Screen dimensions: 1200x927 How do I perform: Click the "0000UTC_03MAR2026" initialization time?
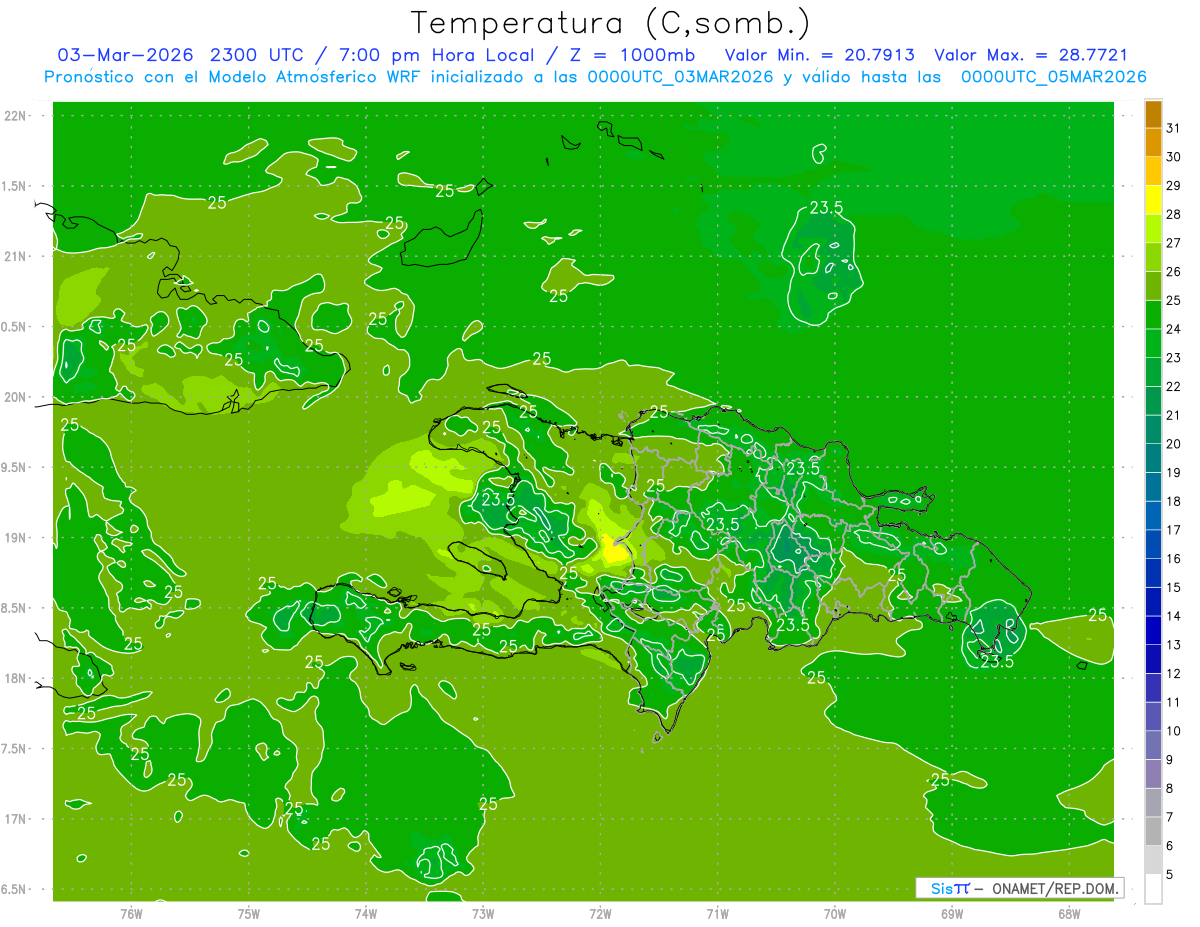(679, 77)
